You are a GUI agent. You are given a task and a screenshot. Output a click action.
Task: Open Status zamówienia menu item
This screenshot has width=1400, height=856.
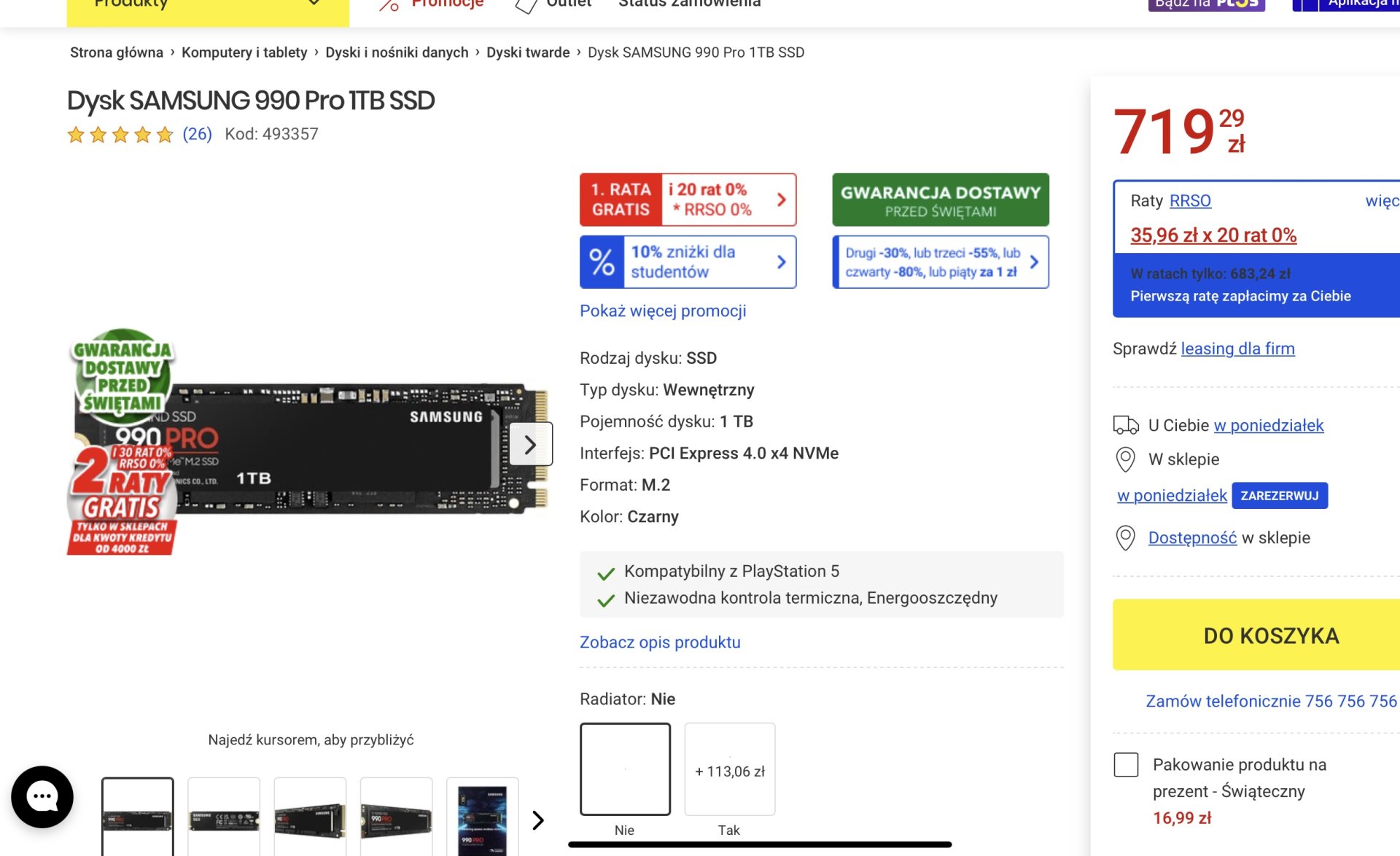tap(689, 4)
